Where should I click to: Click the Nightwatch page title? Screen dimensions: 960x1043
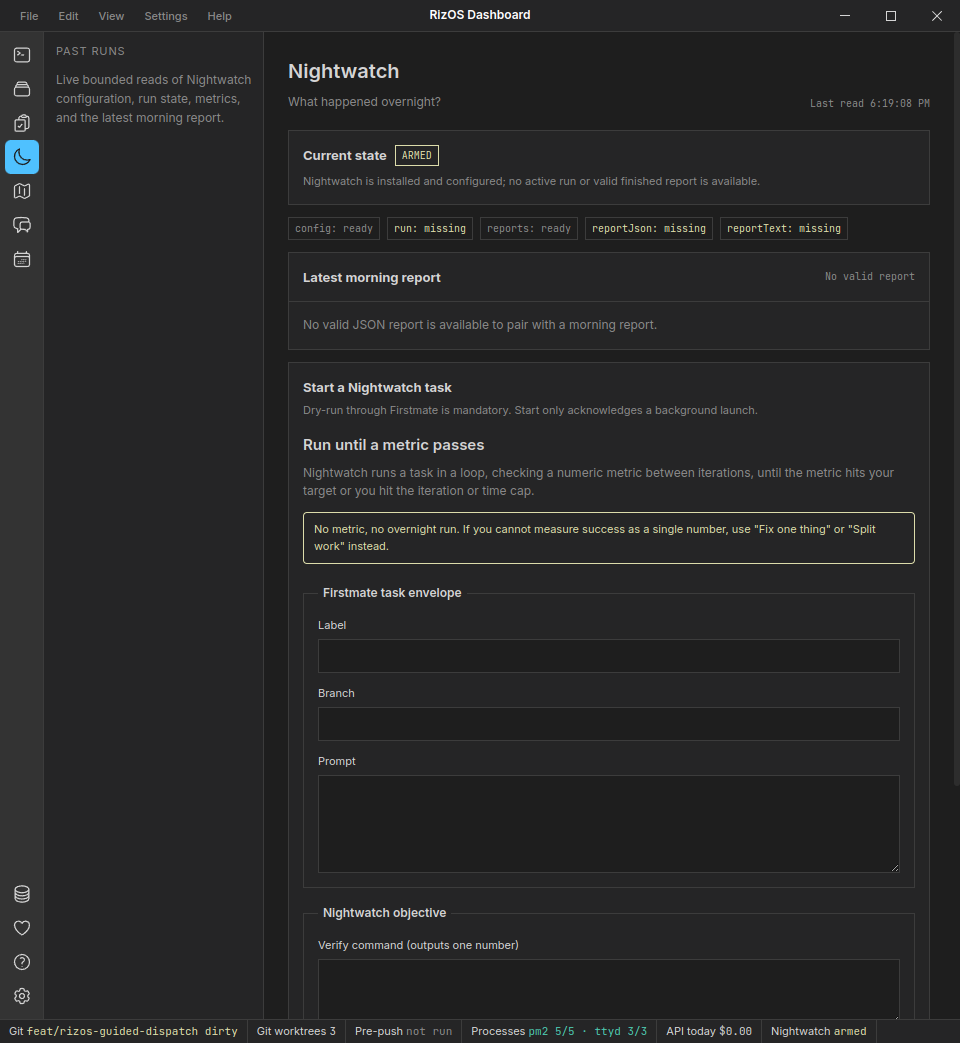(x=343, y=71)
